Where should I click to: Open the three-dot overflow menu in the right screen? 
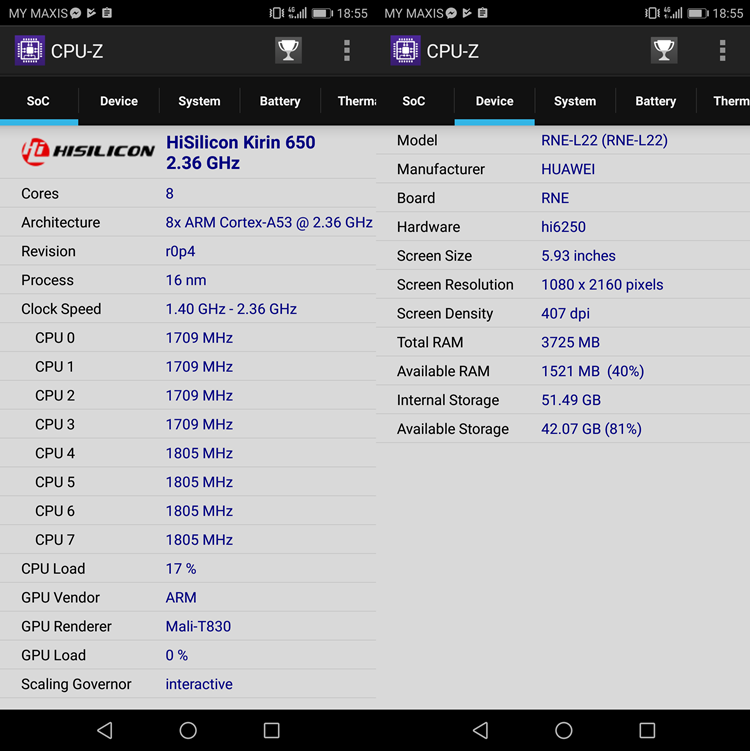pyautogui.click(x=722, y=50)
